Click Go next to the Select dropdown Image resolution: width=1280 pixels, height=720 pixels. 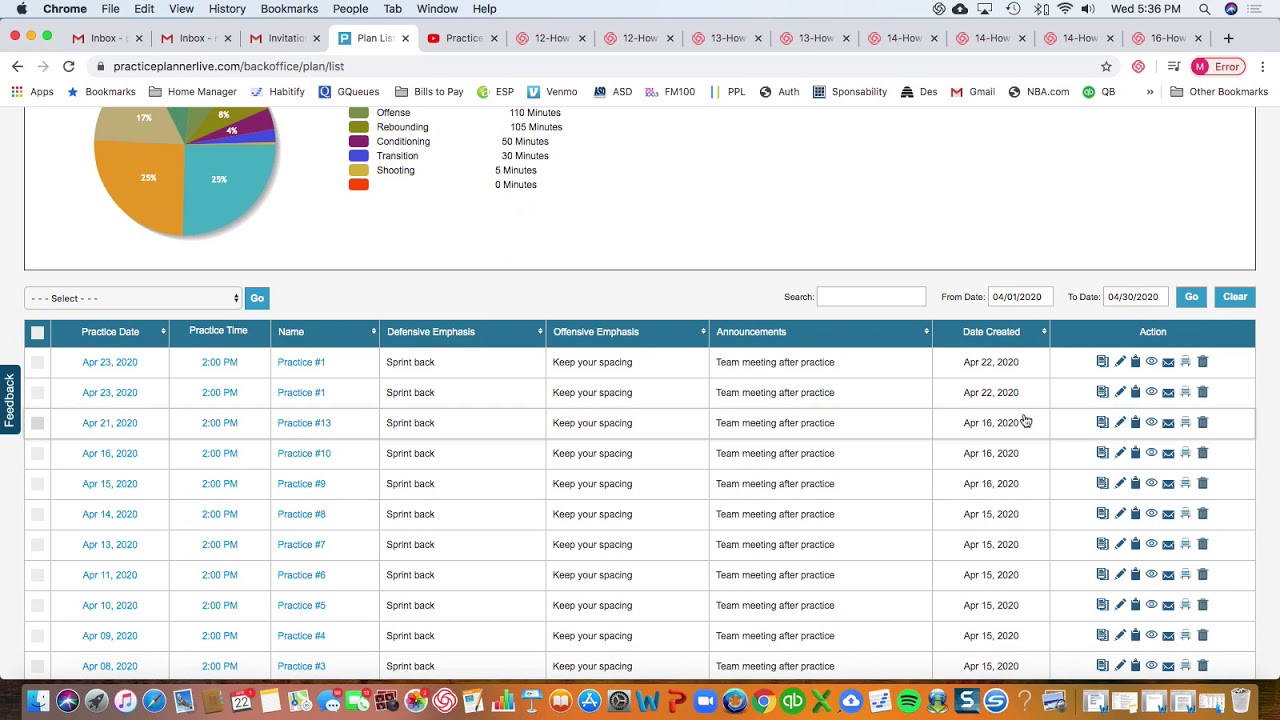pyautogui.click(x=257, y=298)
